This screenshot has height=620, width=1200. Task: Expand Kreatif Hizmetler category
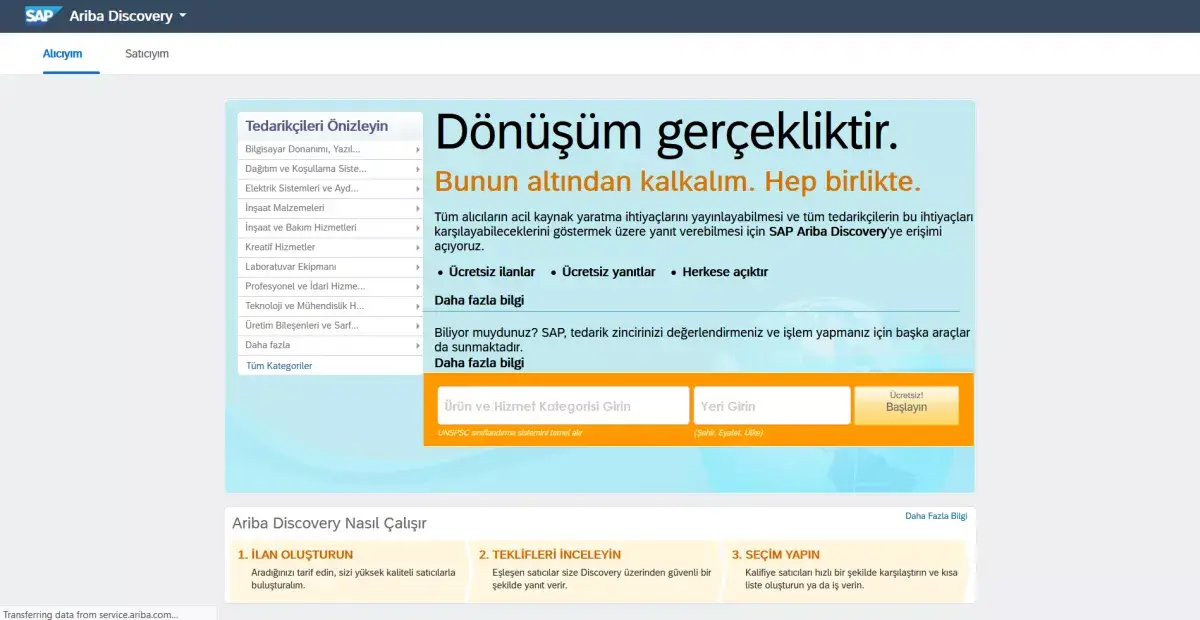click(331, 247)
